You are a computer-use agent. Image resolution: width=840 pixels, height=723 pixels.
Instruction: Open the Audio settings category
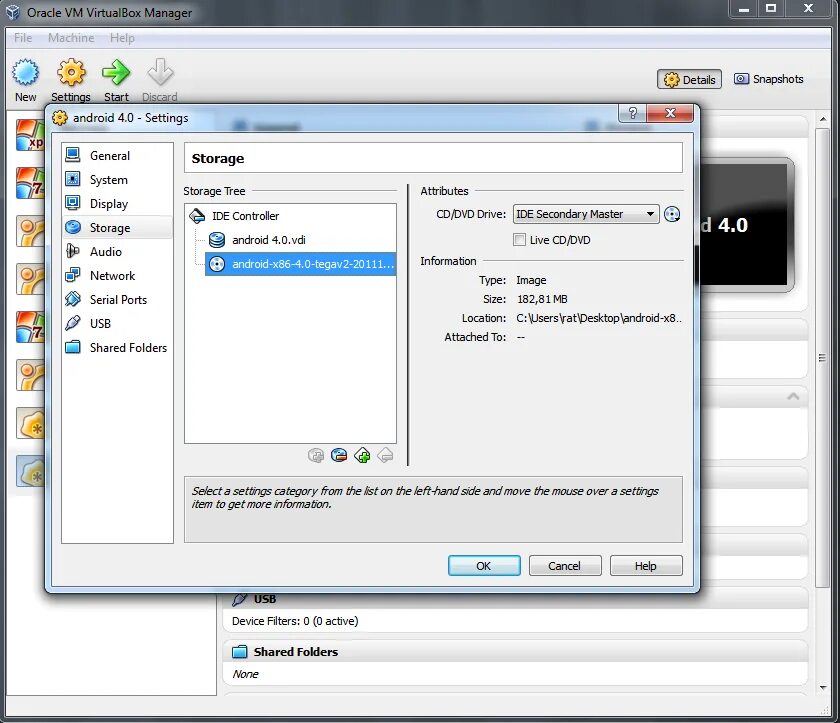[117, 252]
